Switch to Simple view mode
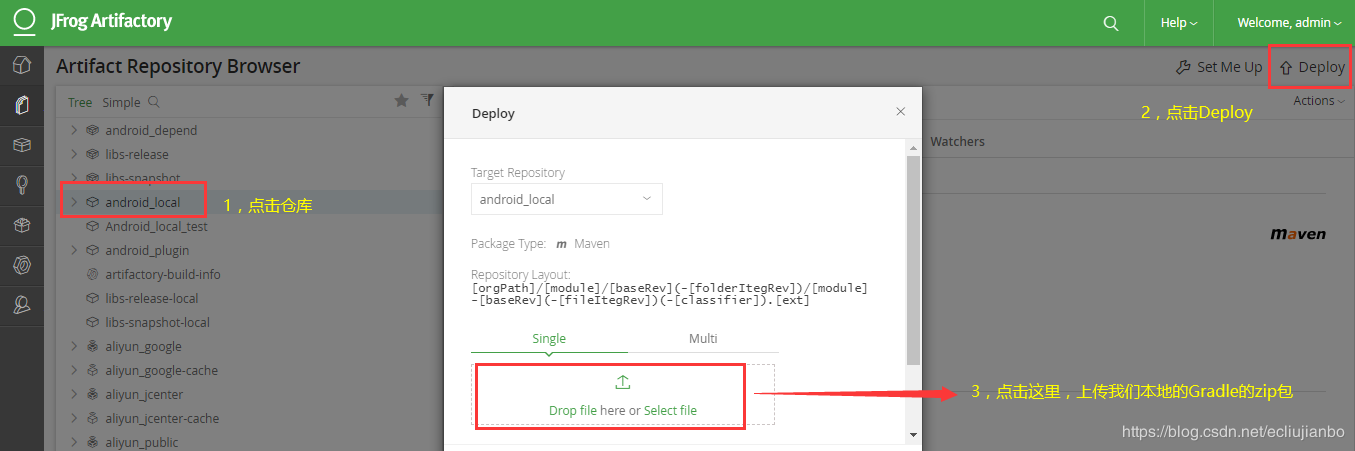The width and height of the screenshot is (1355, 451). coord(121,102)
